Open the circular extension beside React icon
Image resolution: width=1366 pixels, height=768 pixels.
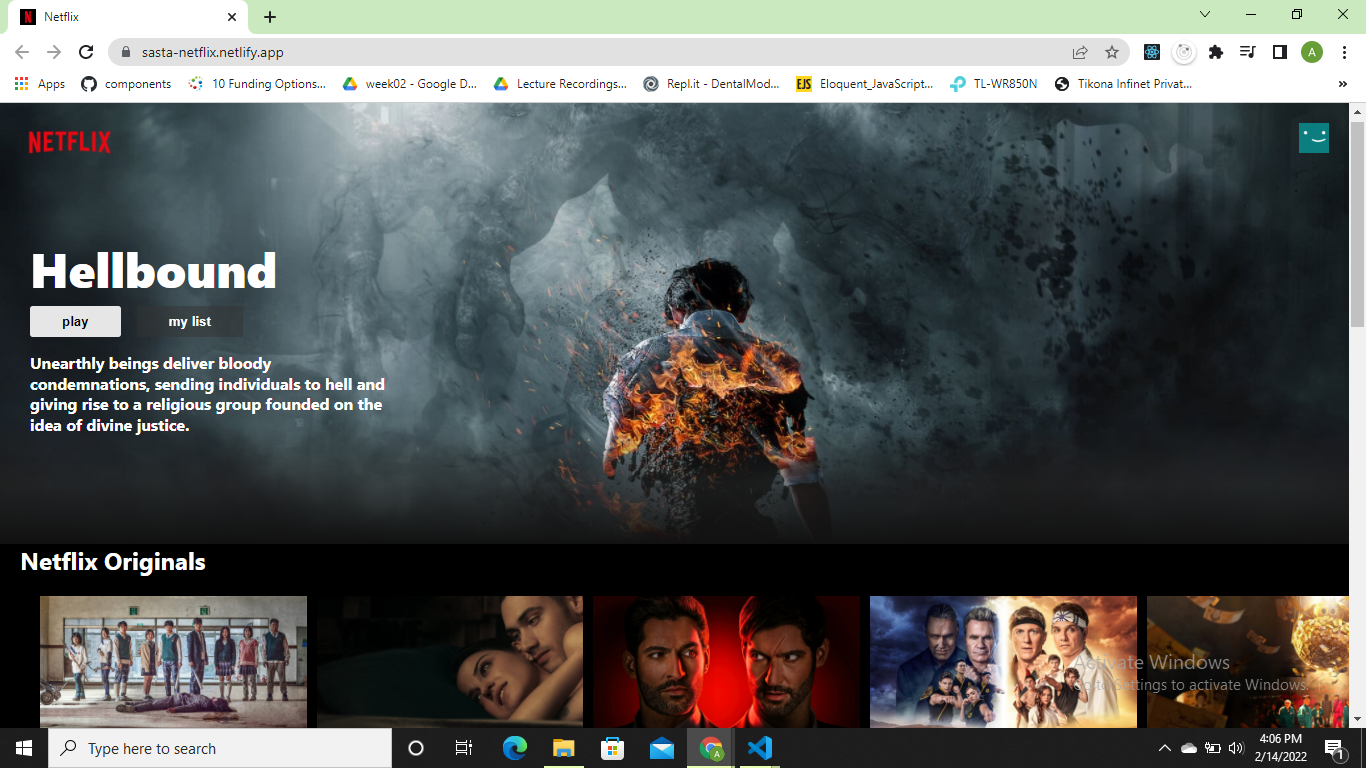pyautogui.click(x=1184, y=52)
